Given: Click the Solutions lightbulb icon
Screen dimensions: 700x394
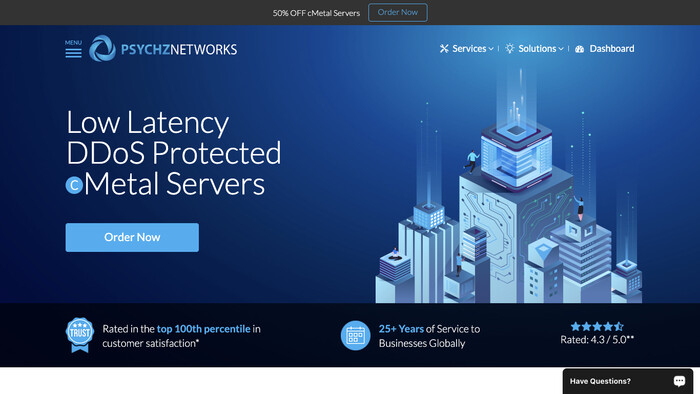Looking at the screenshot, I should pyautogui.click(x=509, y=49).
